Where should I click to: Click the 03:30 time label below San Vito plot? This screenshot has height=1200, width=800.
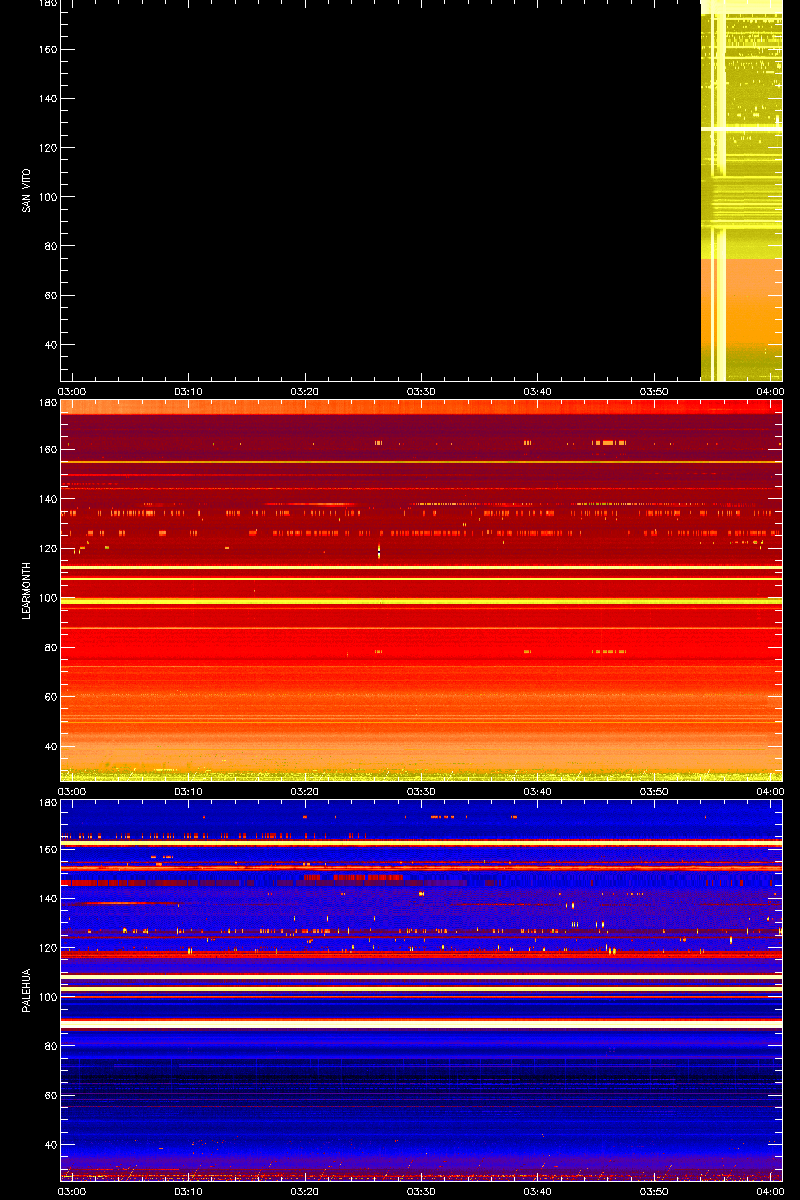click(421, 392)
